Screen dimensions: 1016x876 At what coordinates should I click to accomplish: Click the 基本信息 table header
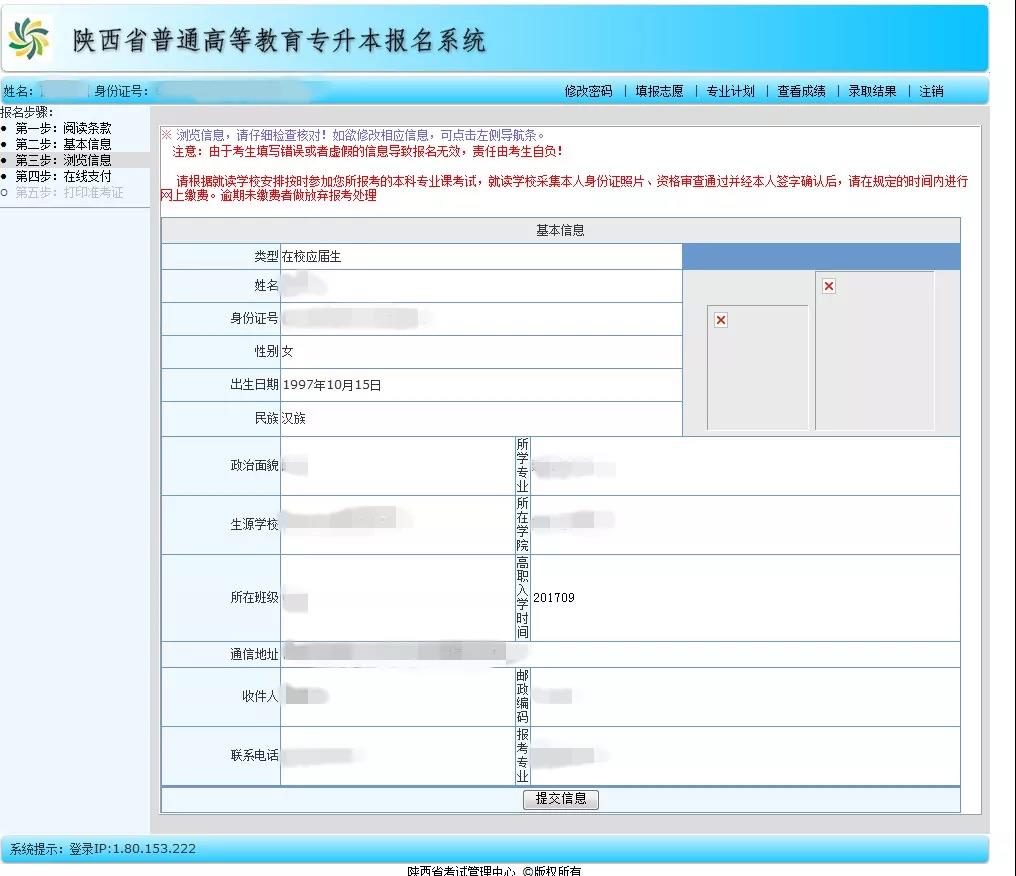click(560, 230)
